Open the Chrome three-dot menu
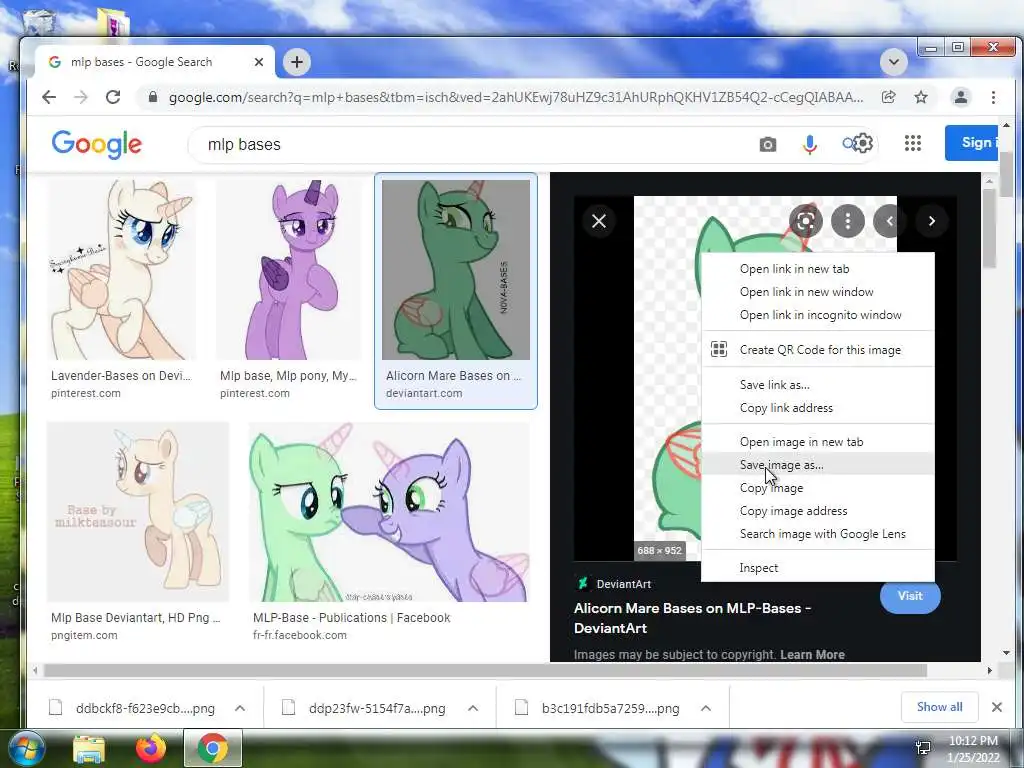Image resolution: width=1024 pixels, height=768 pixels. (x=993, y=97)
